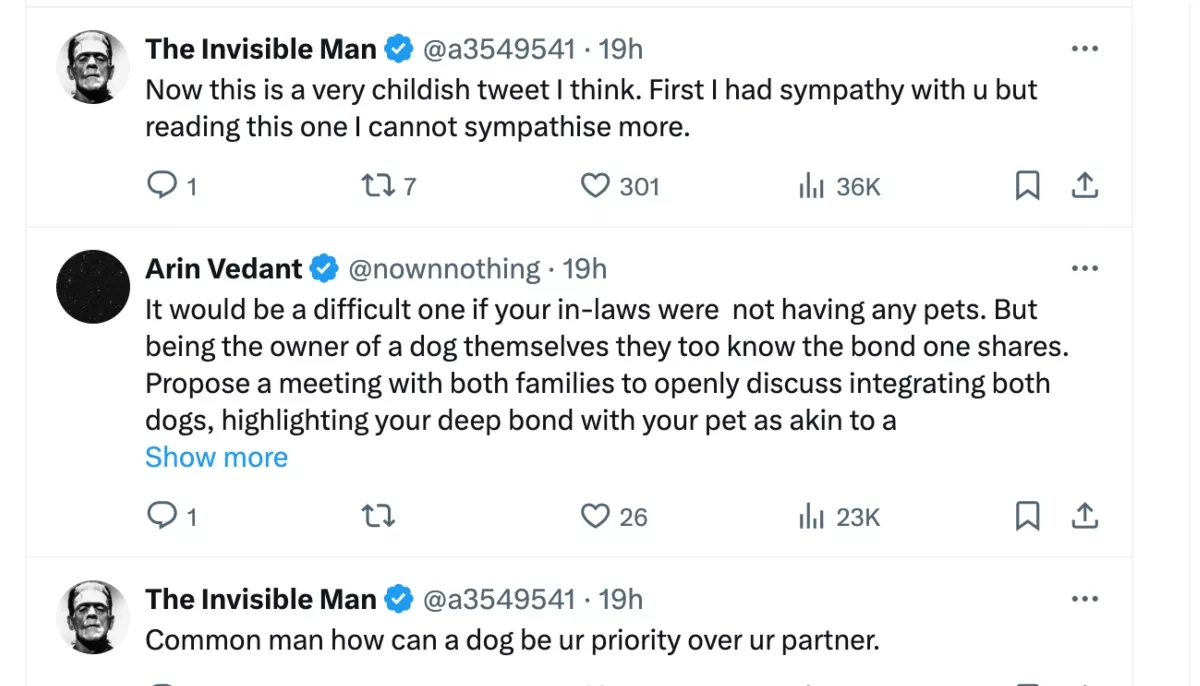Like the tweet with 301 likes
Screen dimensions: 1200x686
[596, 186]
